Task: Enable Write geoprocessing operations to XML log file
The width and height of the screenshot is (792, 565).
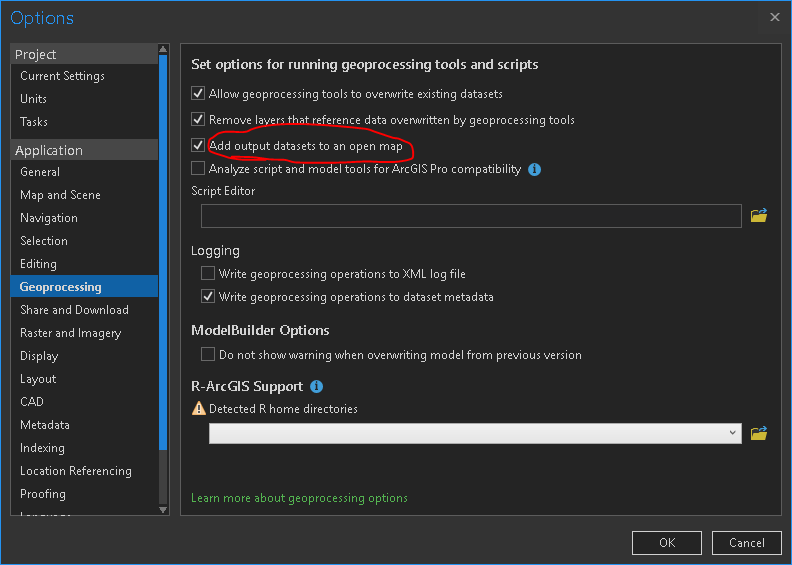Action: [208, 273]
